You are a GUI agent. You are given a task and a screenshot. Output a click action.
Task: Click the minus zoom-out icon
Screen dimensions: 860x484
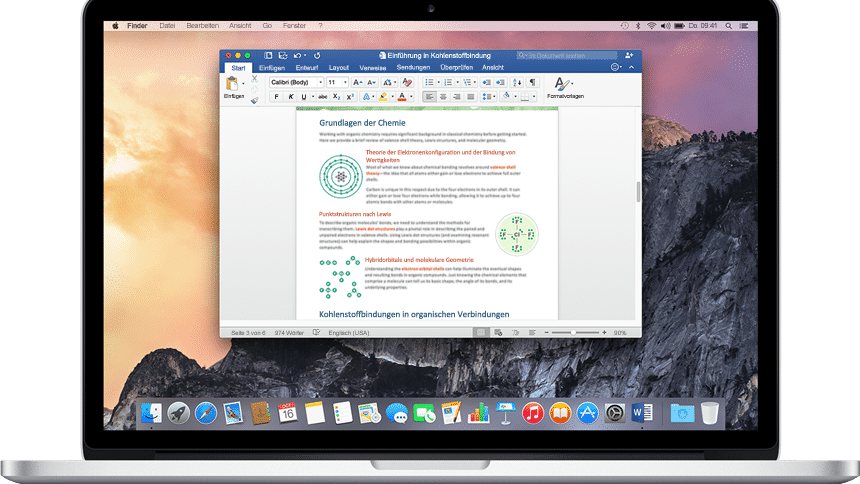point(546,333)
